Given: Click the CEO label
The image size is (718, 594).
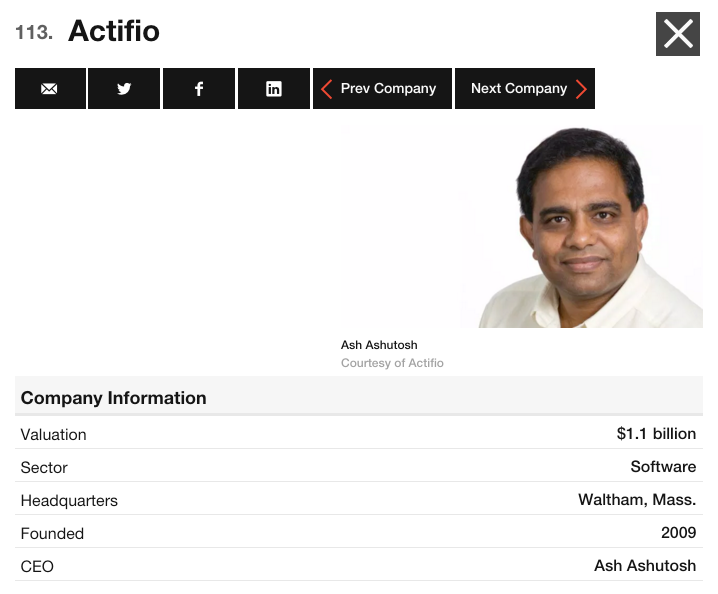Looking at the screenshot, I should (x=37, y=567).
